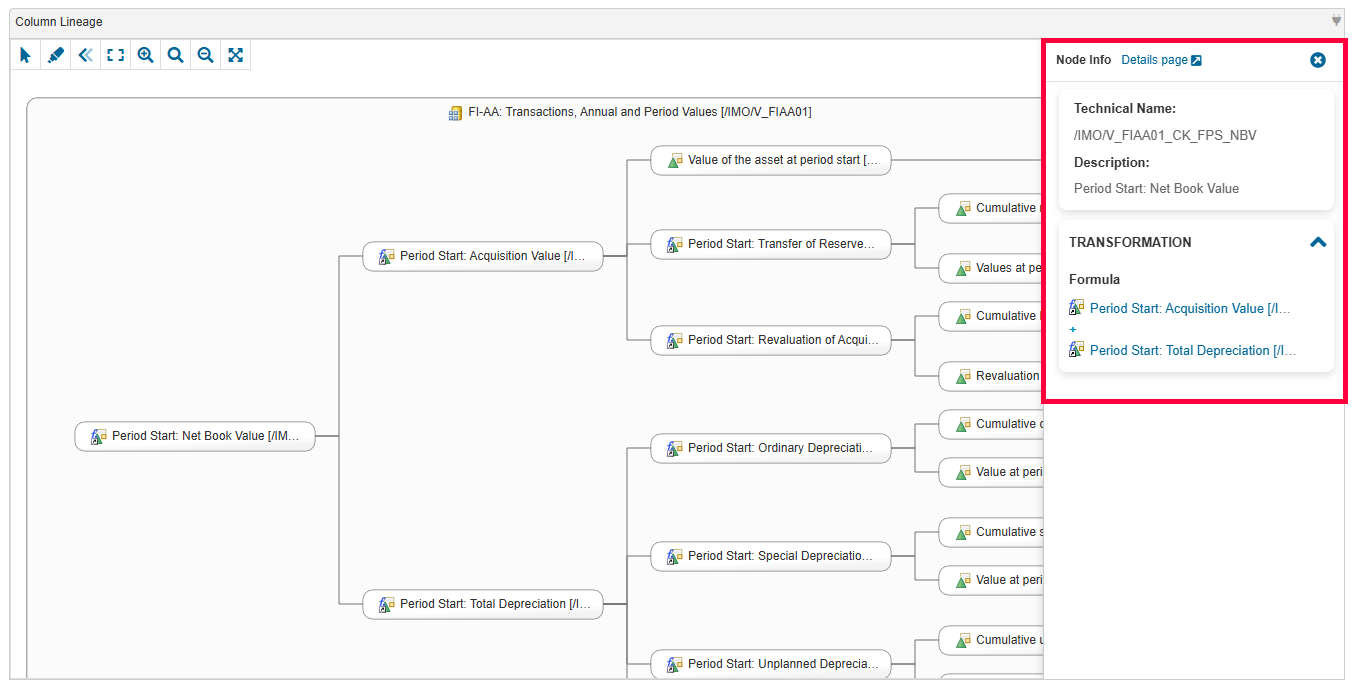1353x690 pixels.
Task: Click the Ordinary Depreciation node icon
Action: click(x=675, y=448)
